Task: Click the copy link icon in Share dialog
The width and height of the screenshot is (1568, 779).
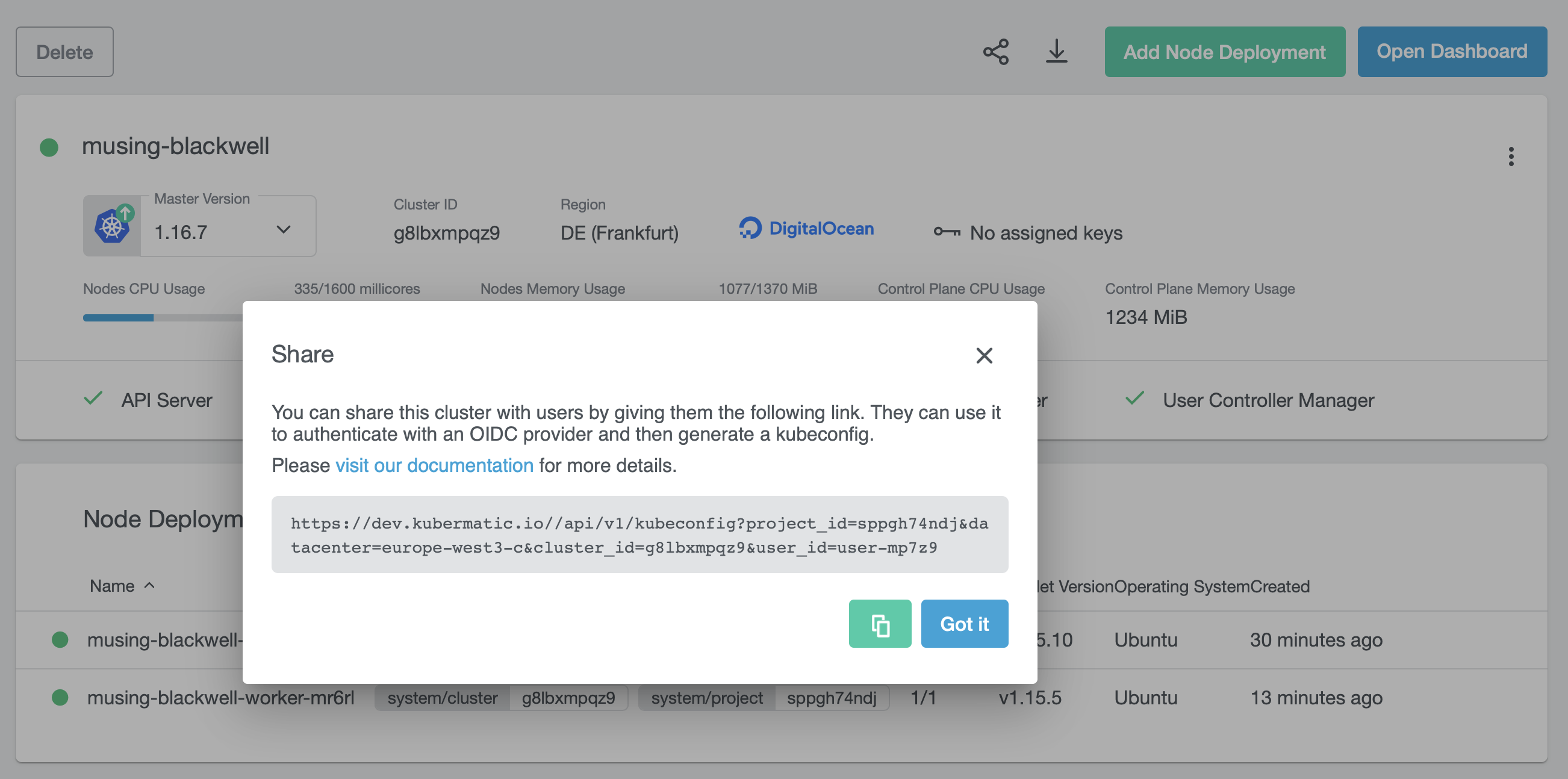Action: pyautogui.click(x=879, y=623)
